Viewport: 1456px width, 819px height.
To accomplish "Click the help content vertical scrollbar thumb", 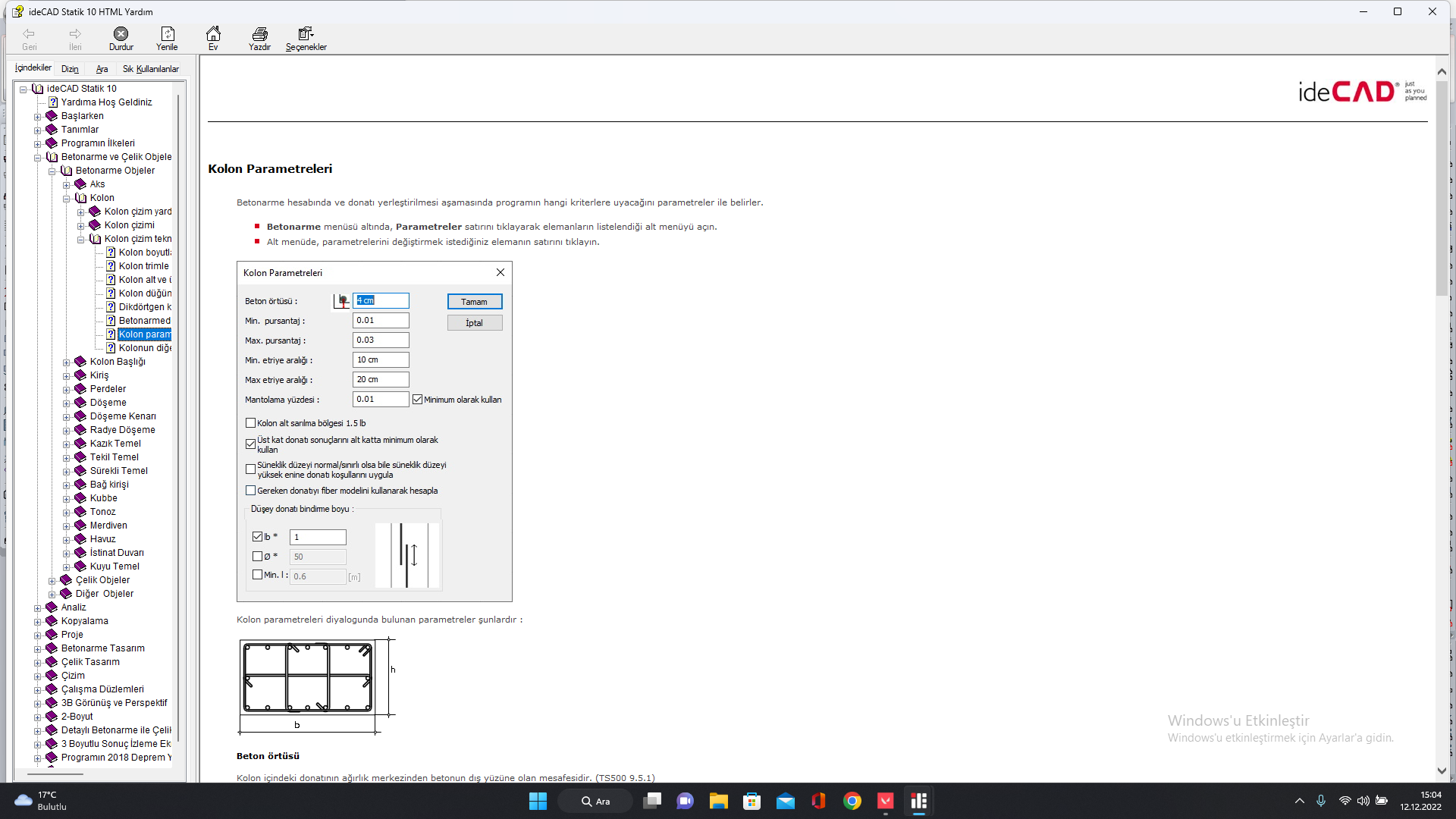I will tap(1442, 187).
